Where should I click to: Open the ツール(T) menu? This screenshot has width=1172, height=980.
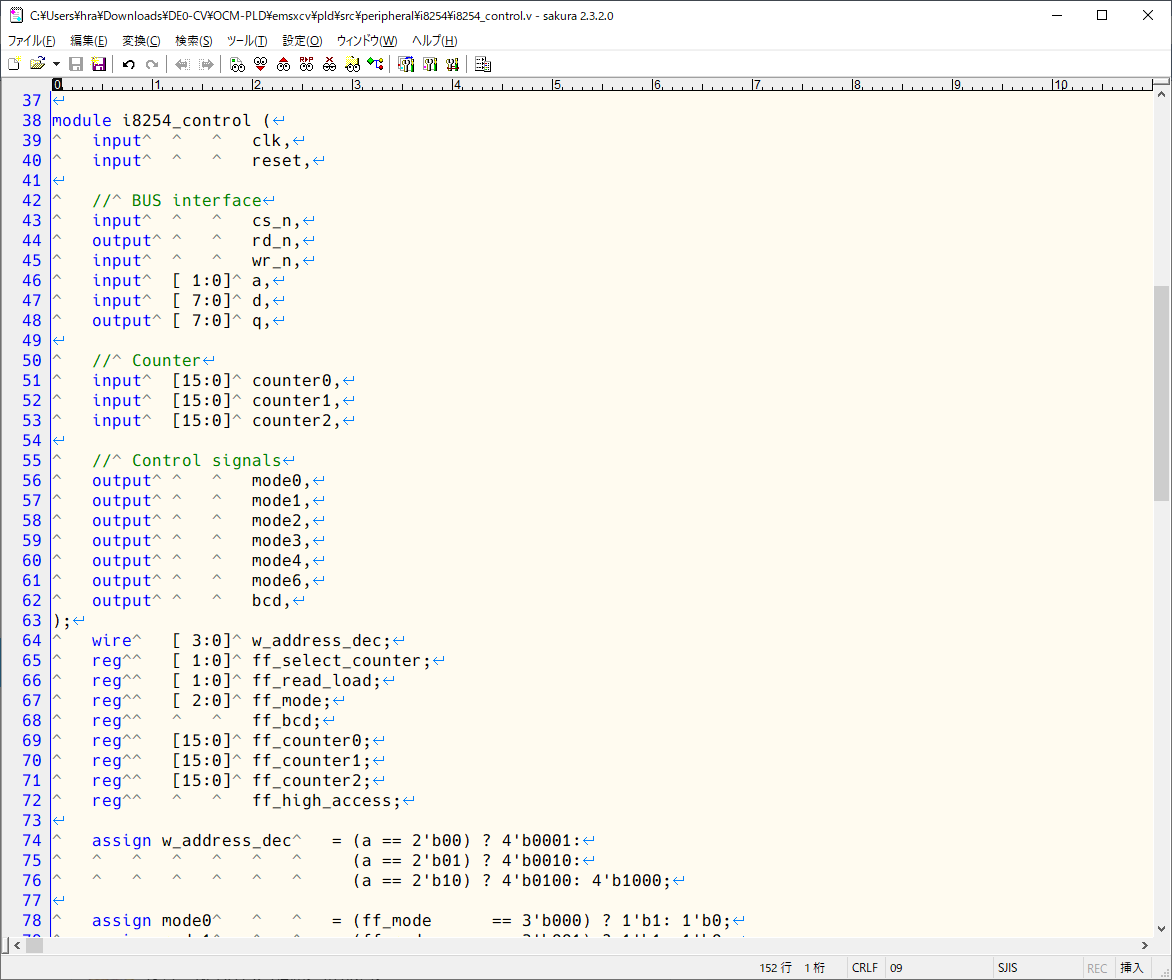247,40
